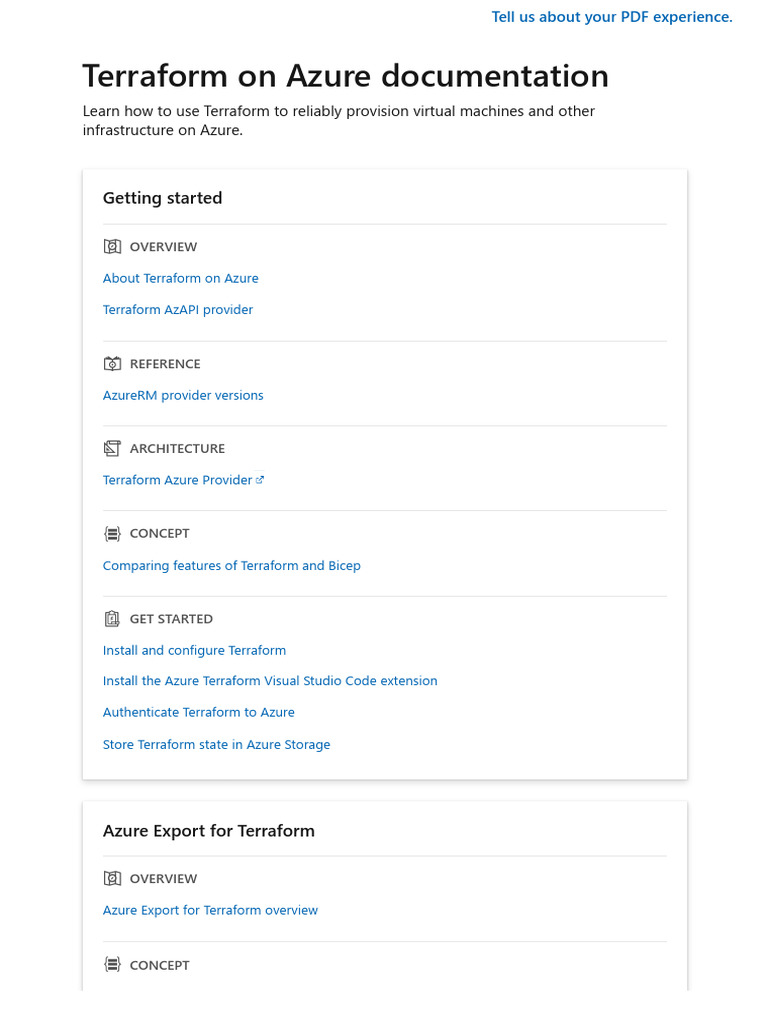Open Terraform AzAPI provider link
This screenshot has height=1024, width=768.
(x=178, y=310)
